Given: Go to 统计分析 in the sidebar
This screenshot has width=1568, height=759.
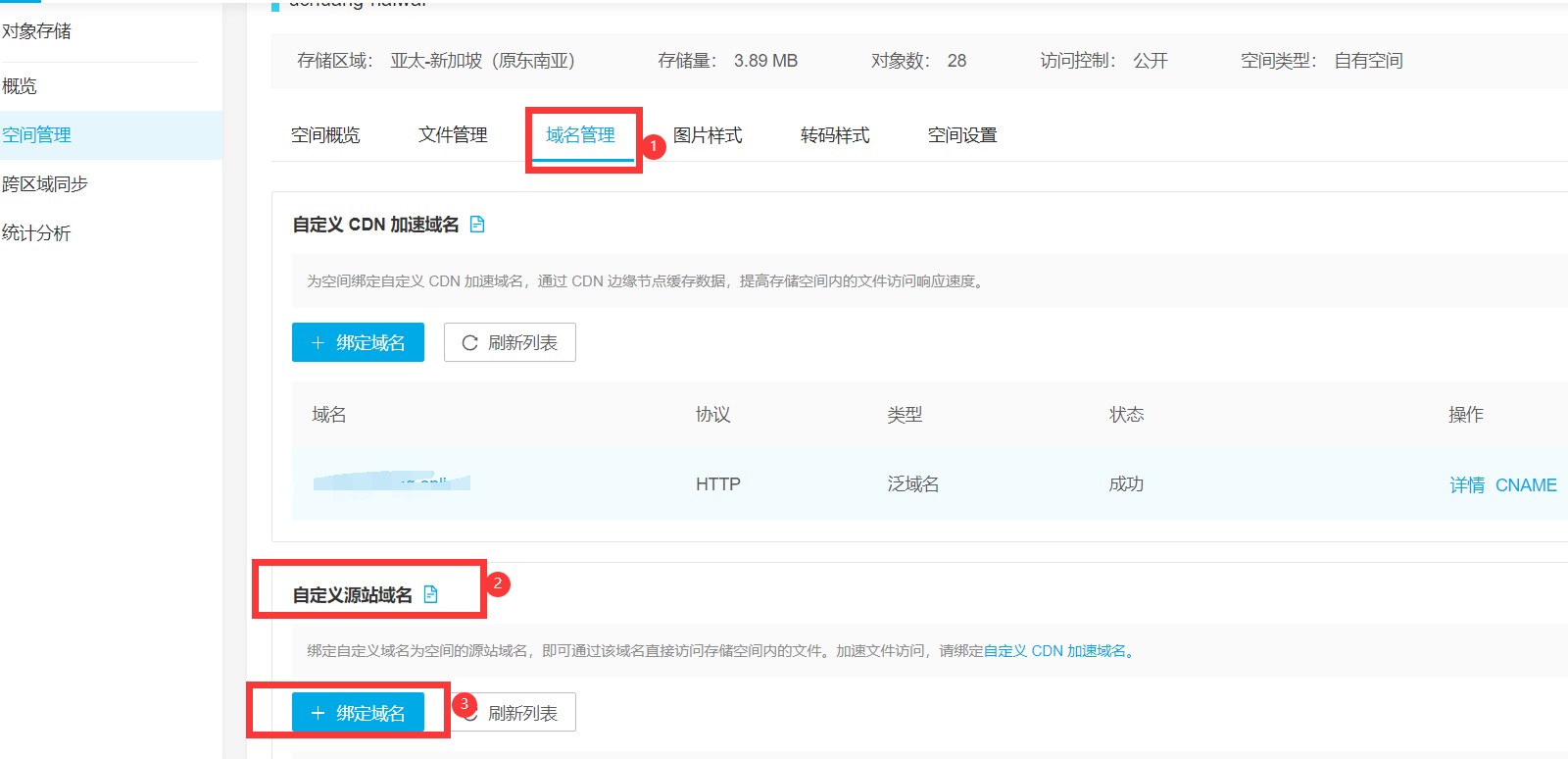Looking at the screenshot, I should coord(36,233).
